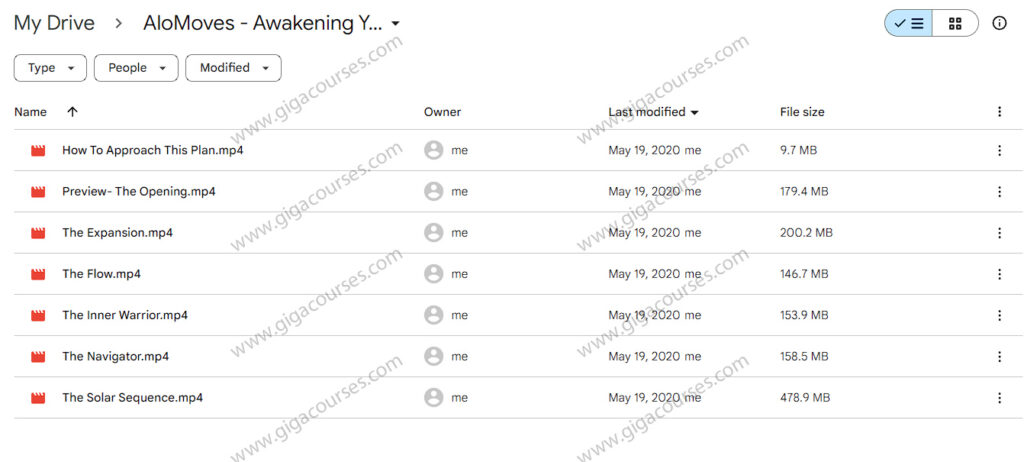Image resolution: width=1024 pixels, height=462 pixels.
Task: Open the Modified filter dropdown
Action: [233, 68]
